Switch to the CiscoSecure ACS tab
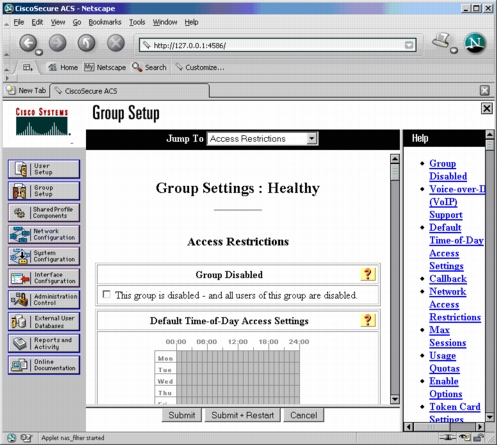The width and height of the screenshot is (499, 447). pyautogui.click(x=130, y=91)
